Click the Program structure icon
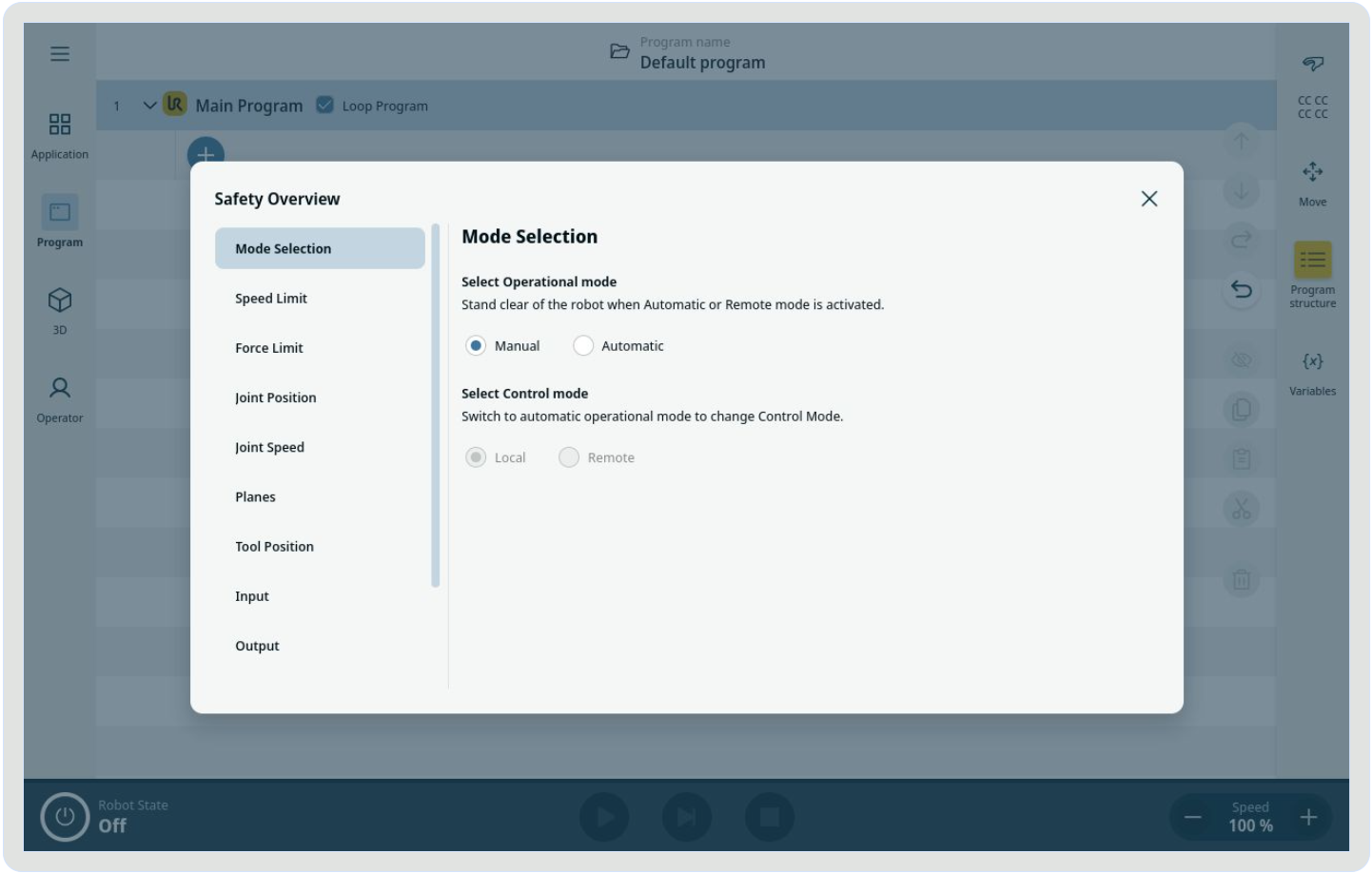The width and height of the screenshot is (1372, 873). [x=1312, y=260]
